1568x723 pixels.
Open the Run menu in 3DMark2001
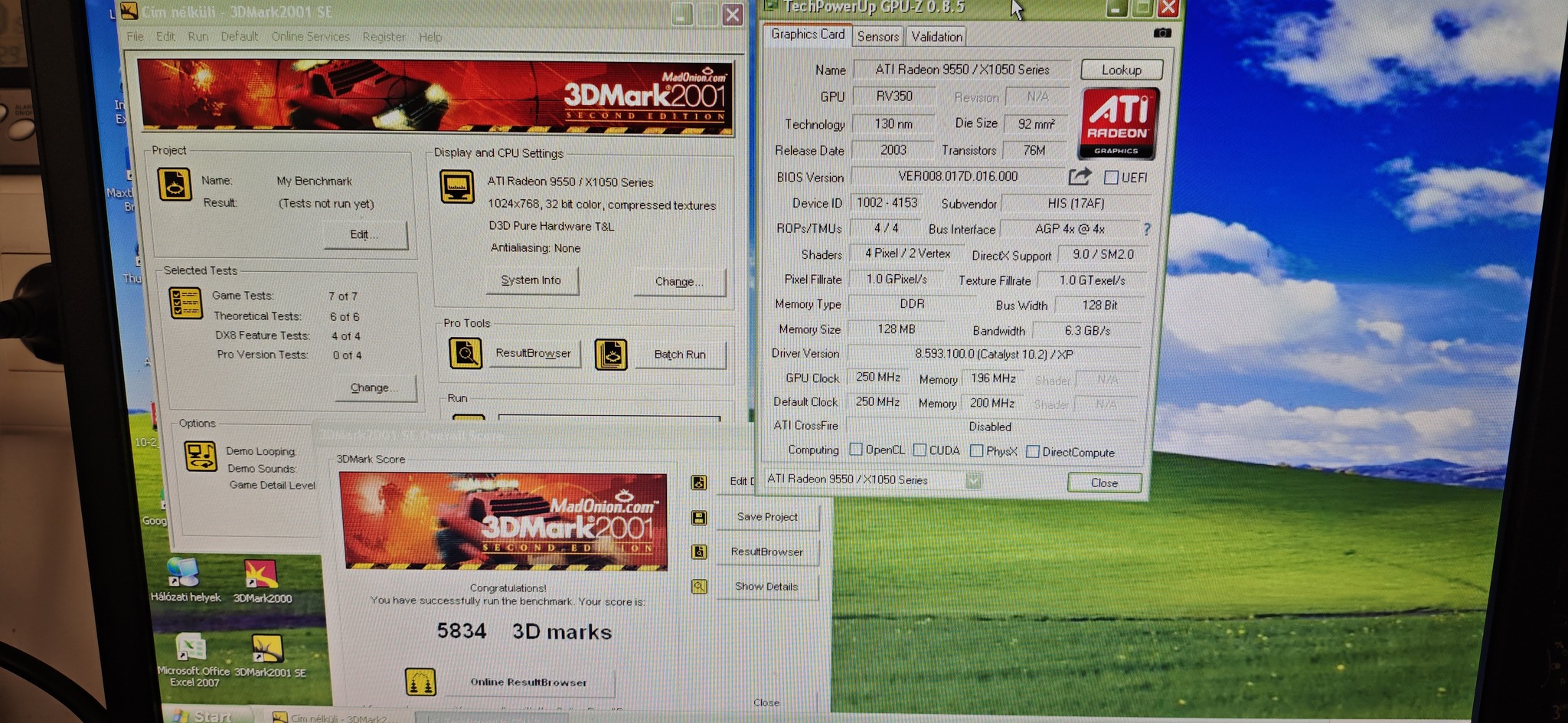[198, 36]
